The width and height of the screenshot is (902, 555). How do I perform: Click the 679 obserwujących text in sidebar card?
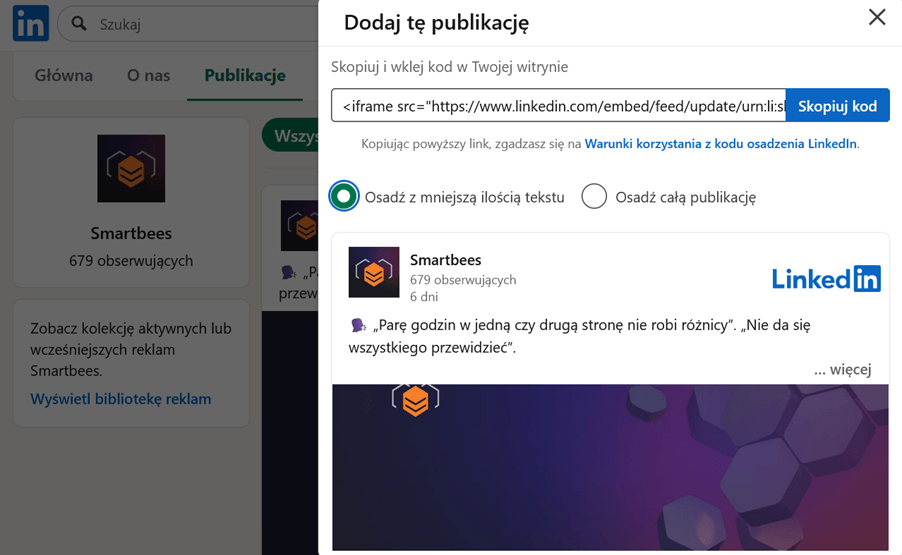(131, 261)
